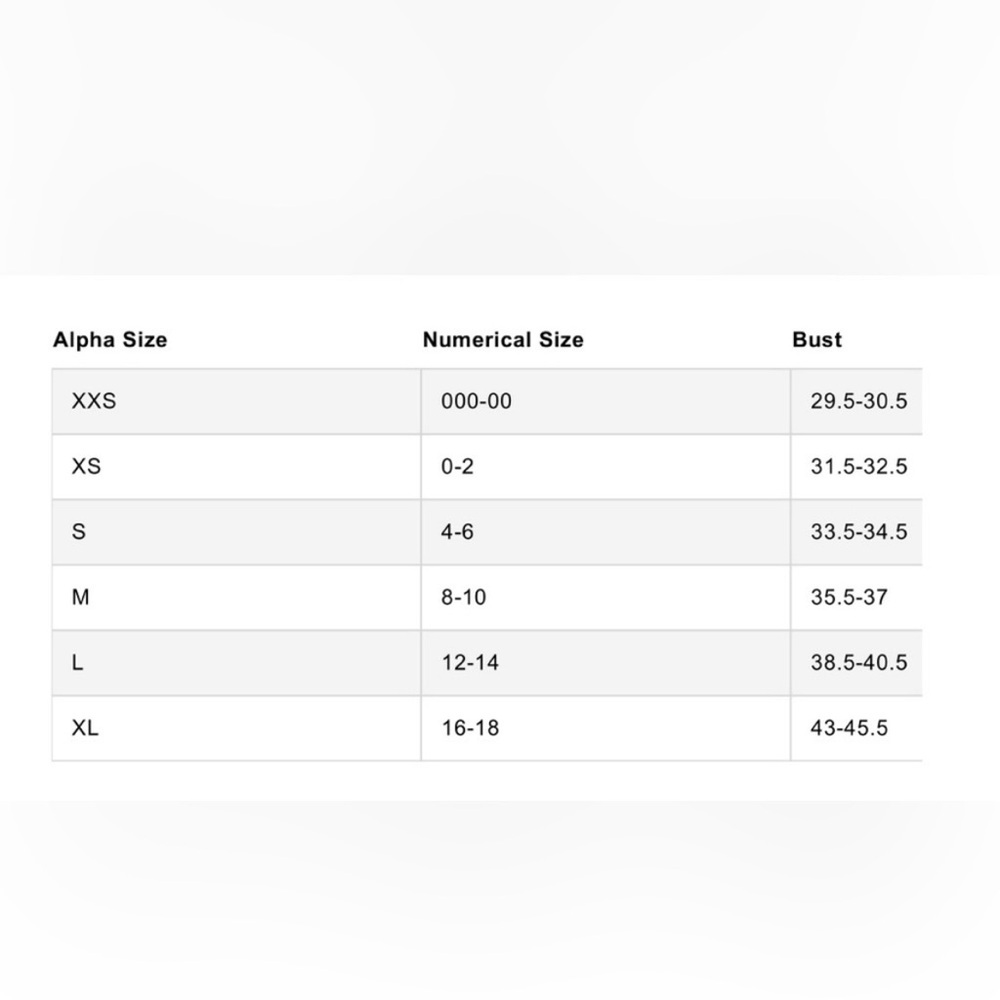This screenshot has height=1000, width=1000.
Task: Click the 000-00 numerical size cell
Action: [x=606, y=401]
